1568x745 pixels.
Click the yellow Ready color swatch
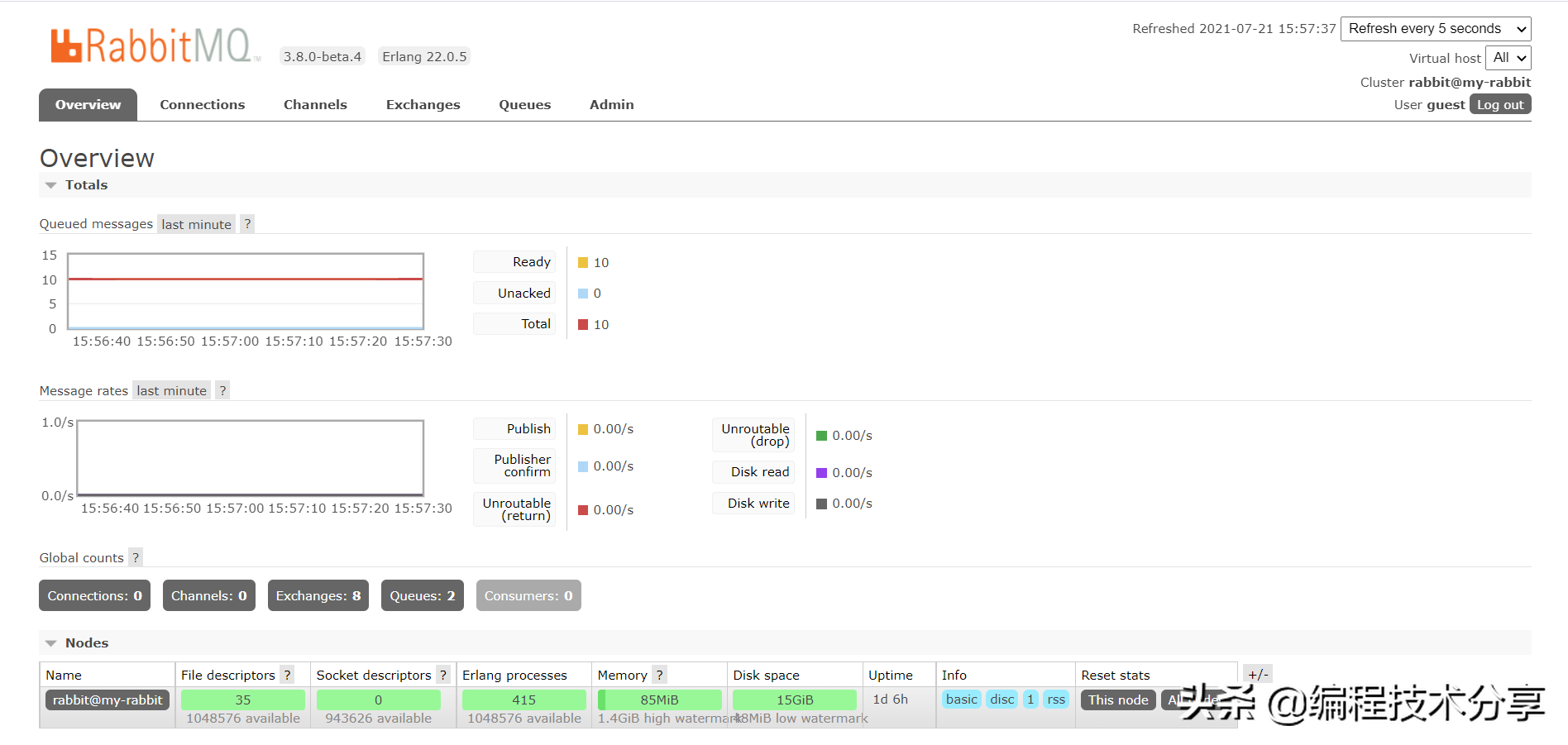pyautogui.click(x=583, y=262)
